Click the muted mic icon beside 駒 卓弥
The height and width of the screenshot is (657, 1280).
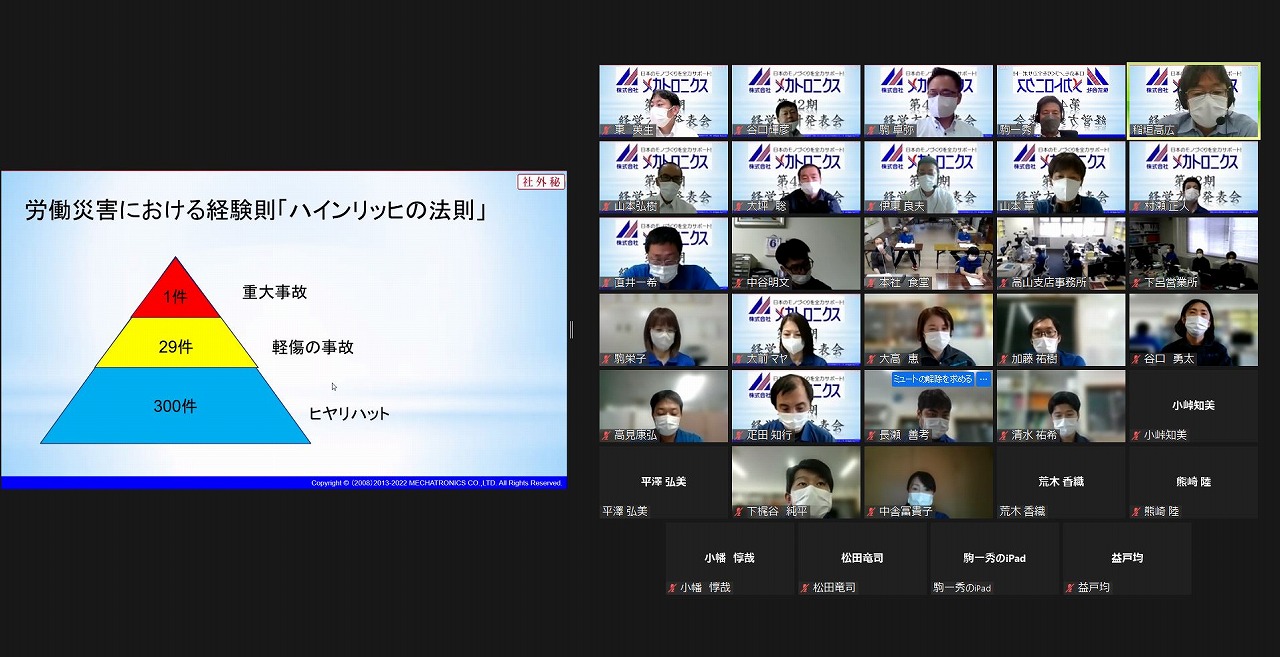click(871, 130)
